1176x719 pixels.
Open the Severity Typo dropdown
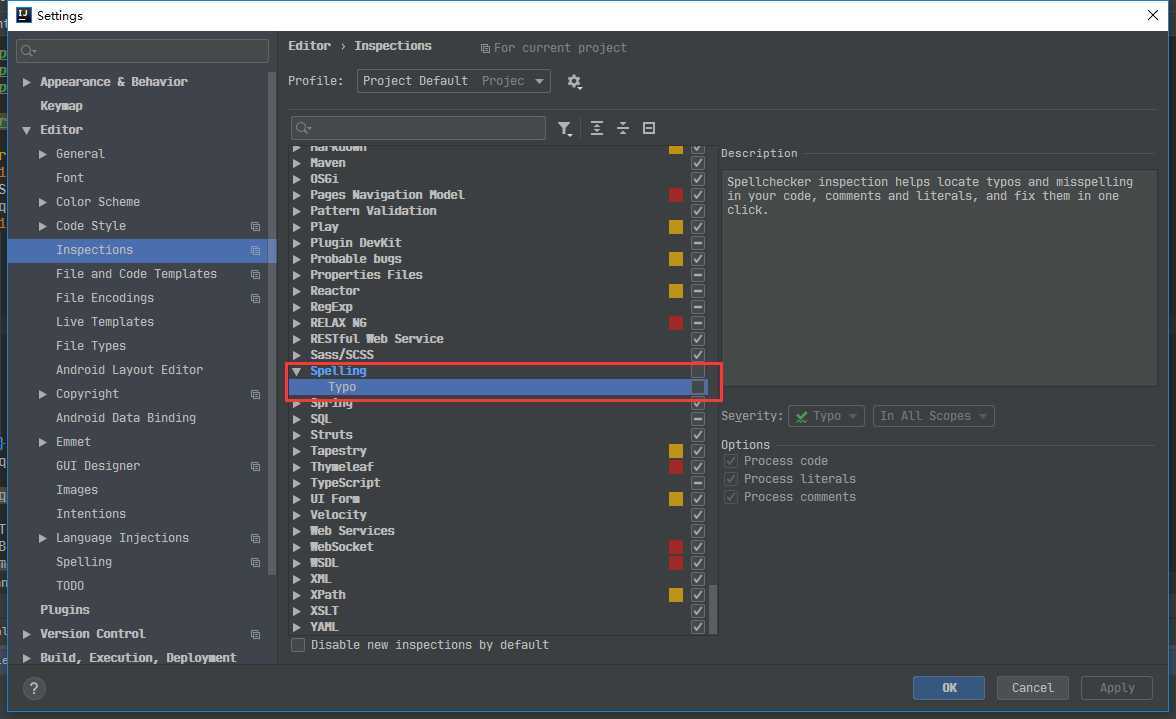[826, 416]
